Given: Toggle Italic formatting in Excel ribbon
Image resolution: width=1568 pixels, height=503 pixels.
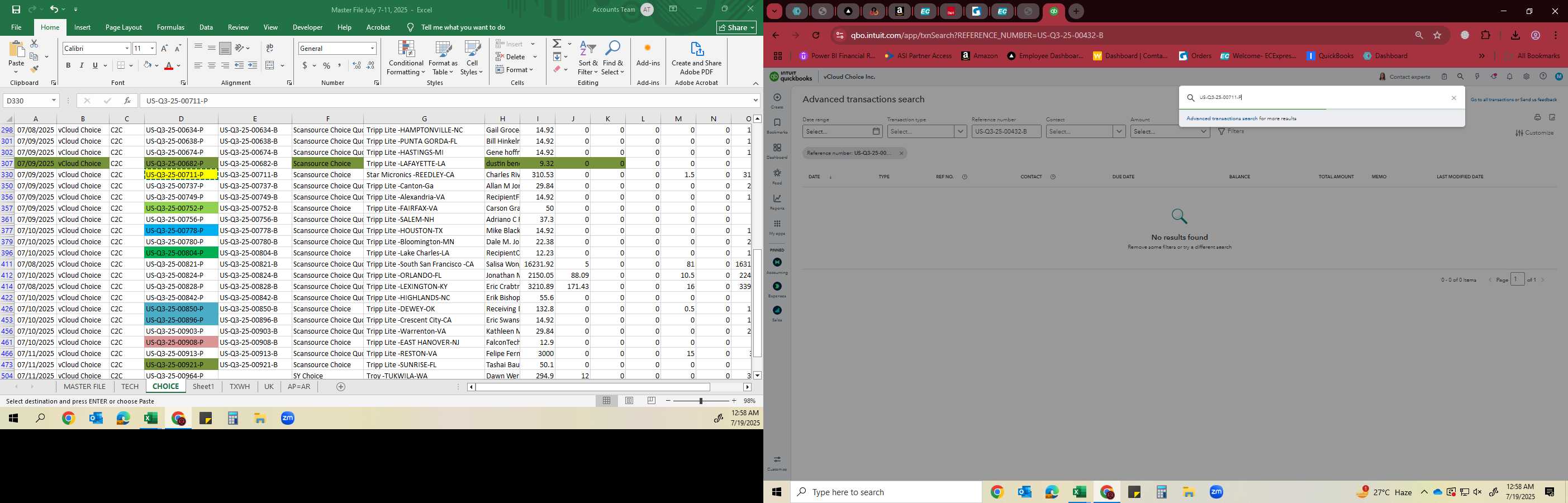Looking at the screenshot, I should 82,66.
